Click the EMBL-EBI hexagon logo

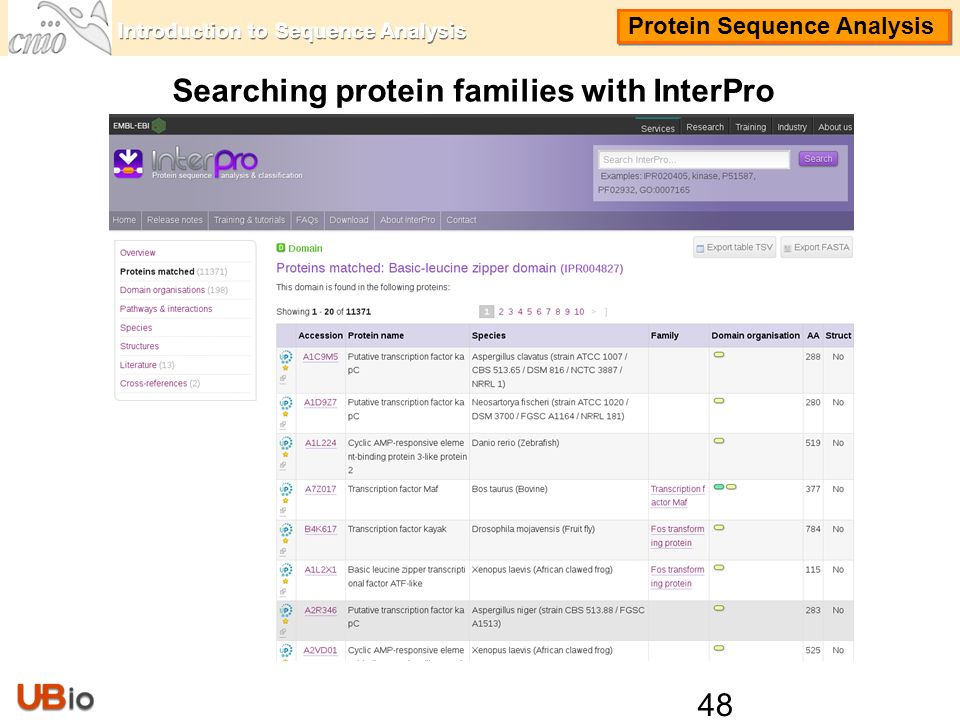pos(159,126)
